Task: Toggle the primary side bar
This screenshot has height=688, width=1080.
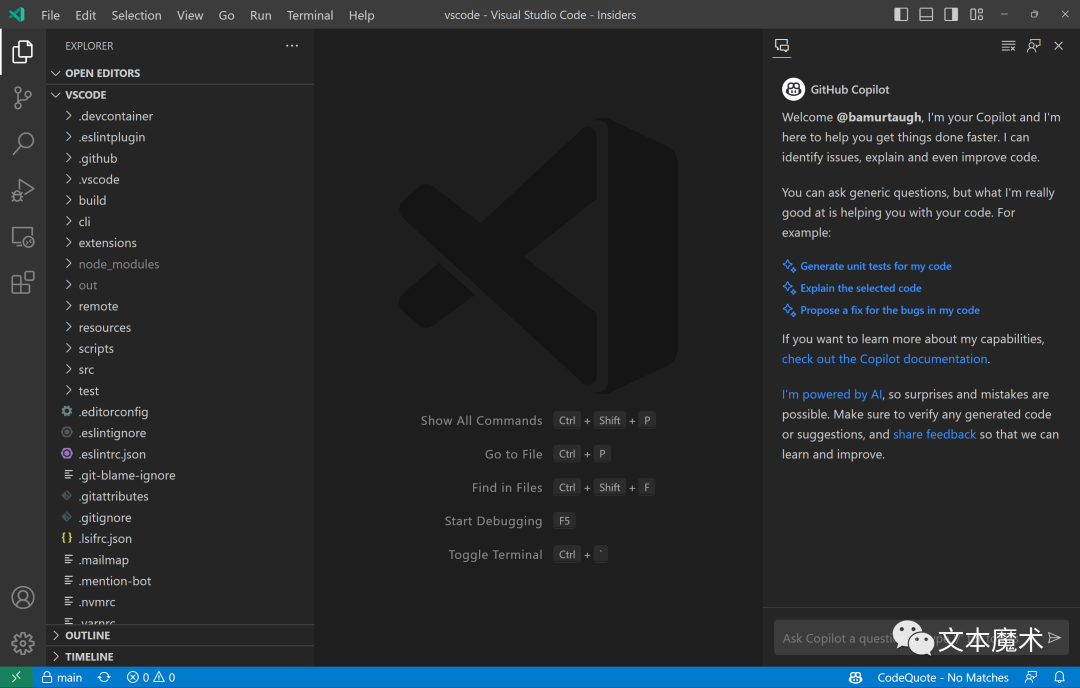Action: pos(901,14)
